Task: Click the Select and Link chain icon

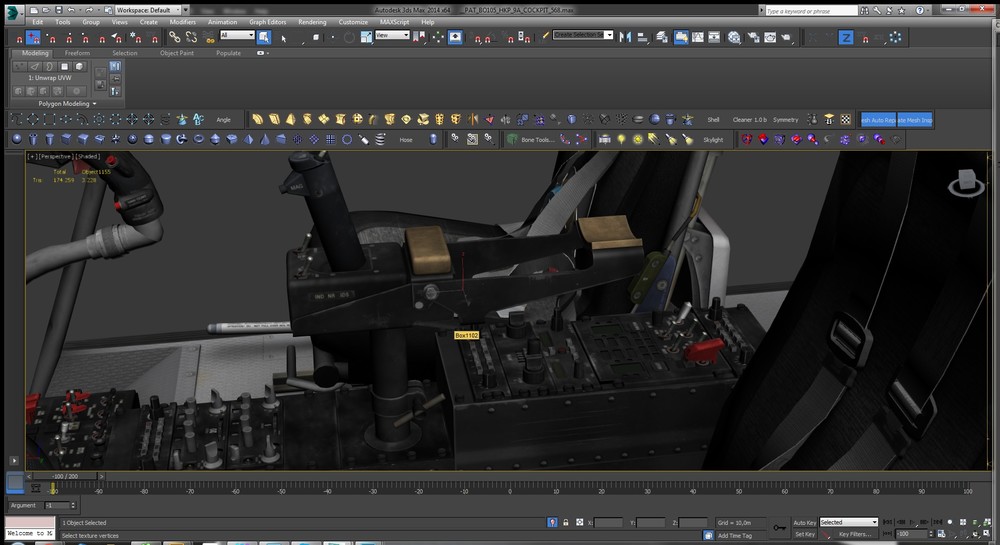Action: point(175,37)
